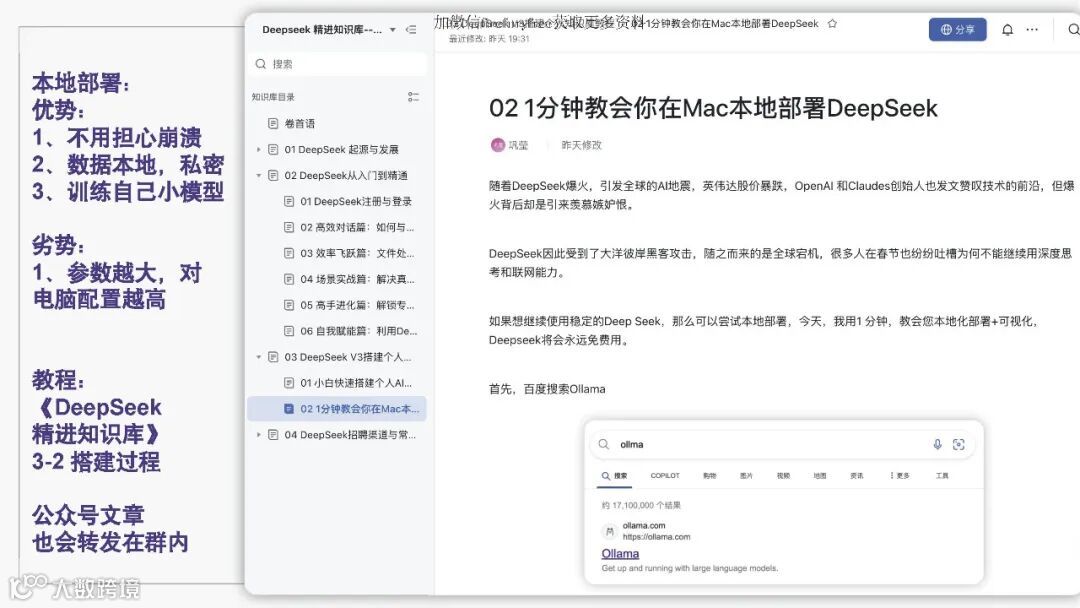This screenshot has height=608, width=1080.
Task: Click the search field in the sidebar
Action: pos(337,64)
